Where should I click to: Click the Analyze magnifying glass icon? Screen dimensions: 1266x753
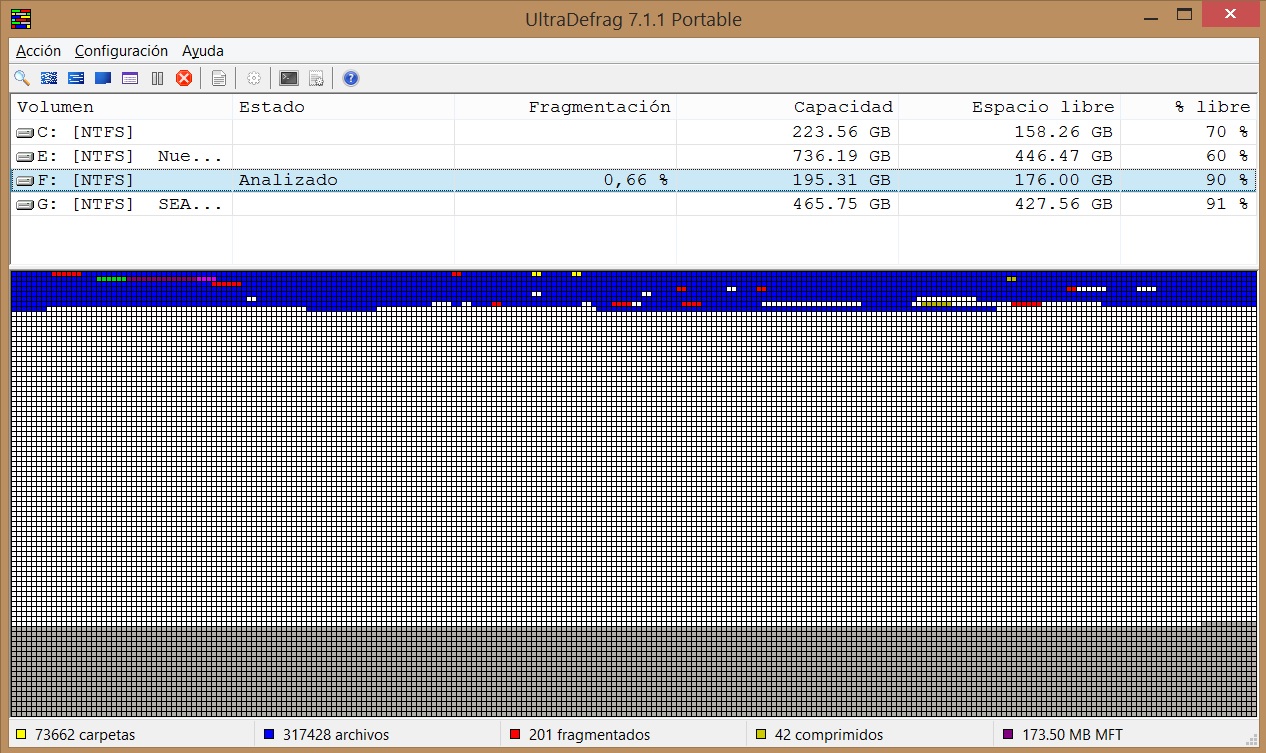click(x=22, y=78)
